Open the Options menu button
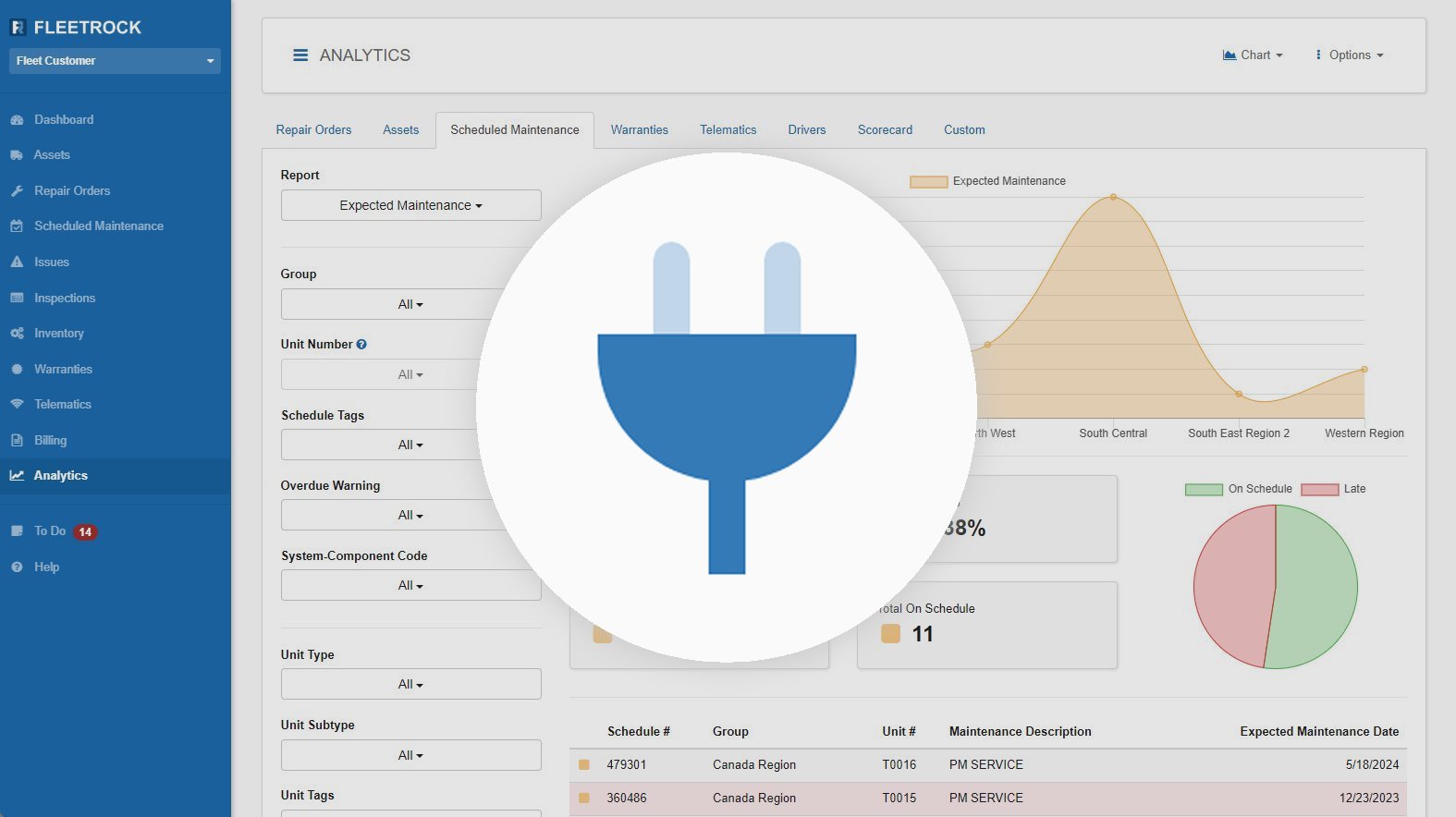The image size is (1456, 817). click(x=1350, y=55)
